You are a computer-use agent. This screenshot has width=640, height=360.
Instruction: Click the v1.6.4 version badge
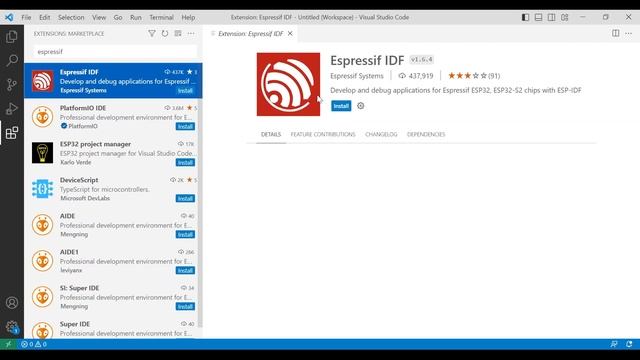point(422,60)
